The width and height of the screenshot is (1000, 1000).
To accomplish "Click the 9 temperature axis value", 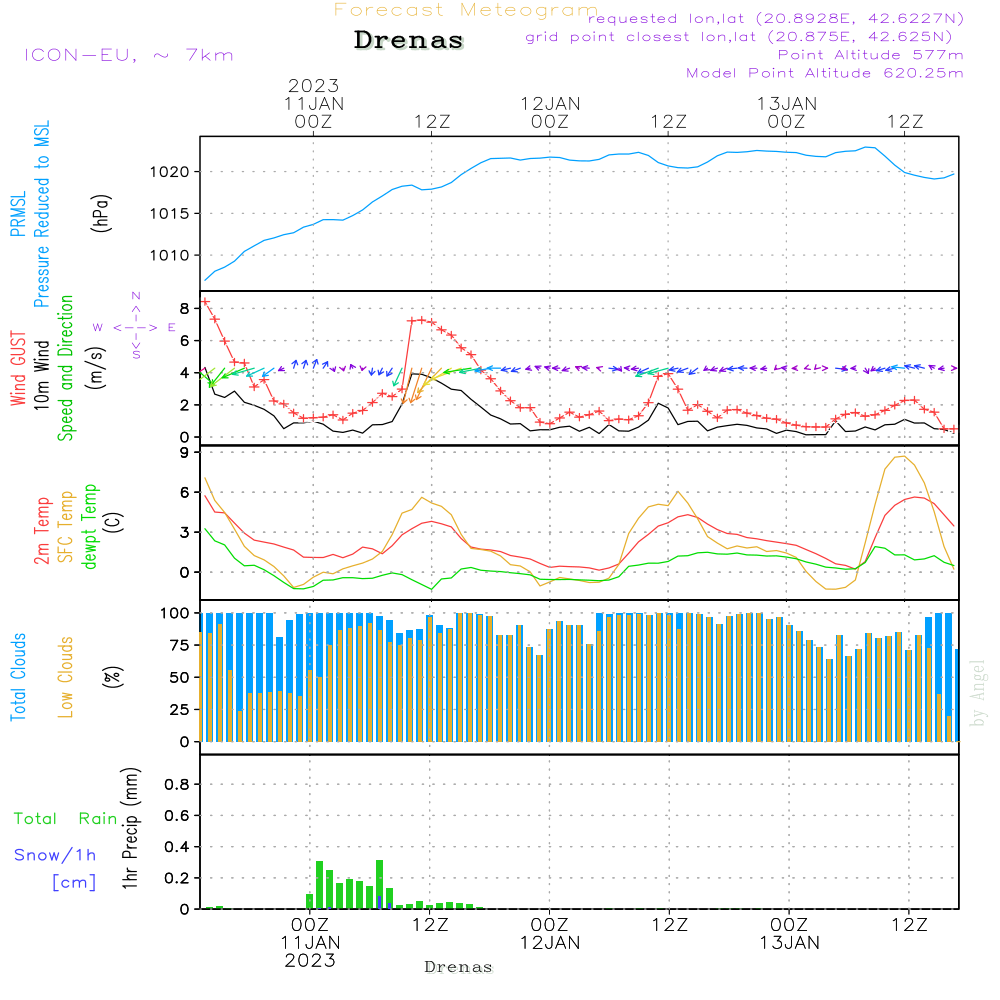I will (x=185, y=453).
